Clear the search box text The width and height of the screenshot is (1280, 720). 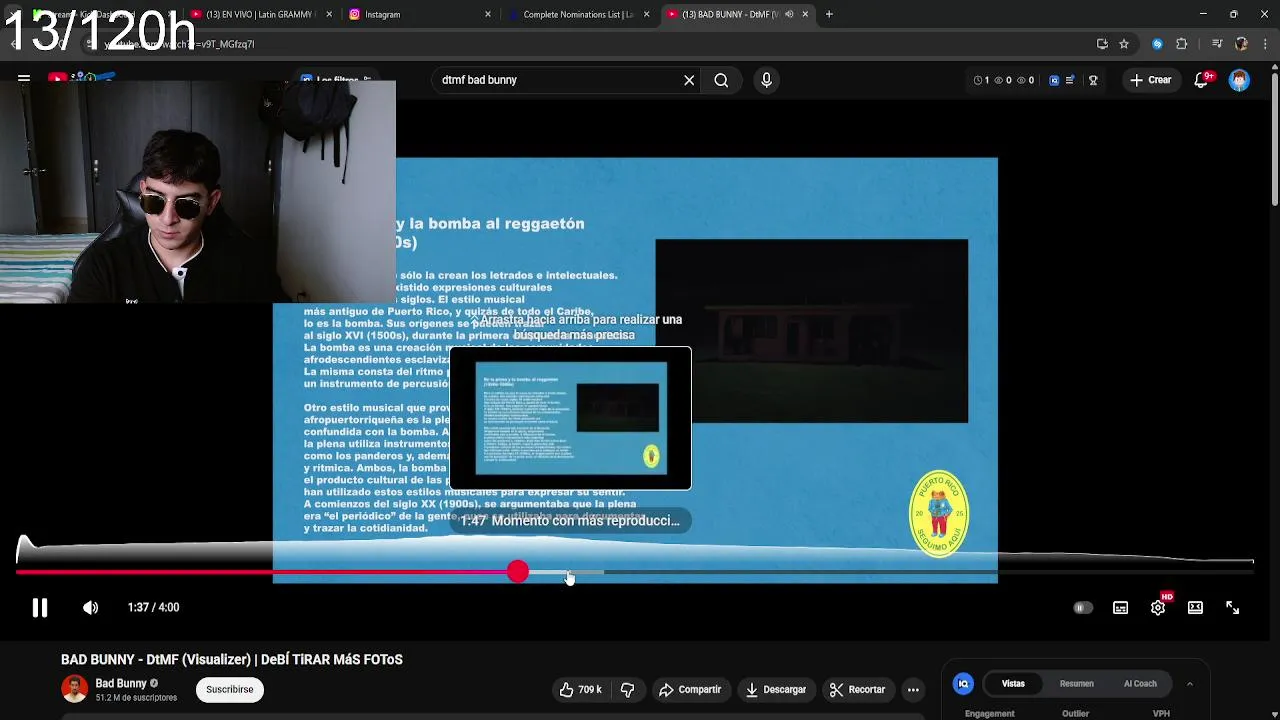coord(689,80)
